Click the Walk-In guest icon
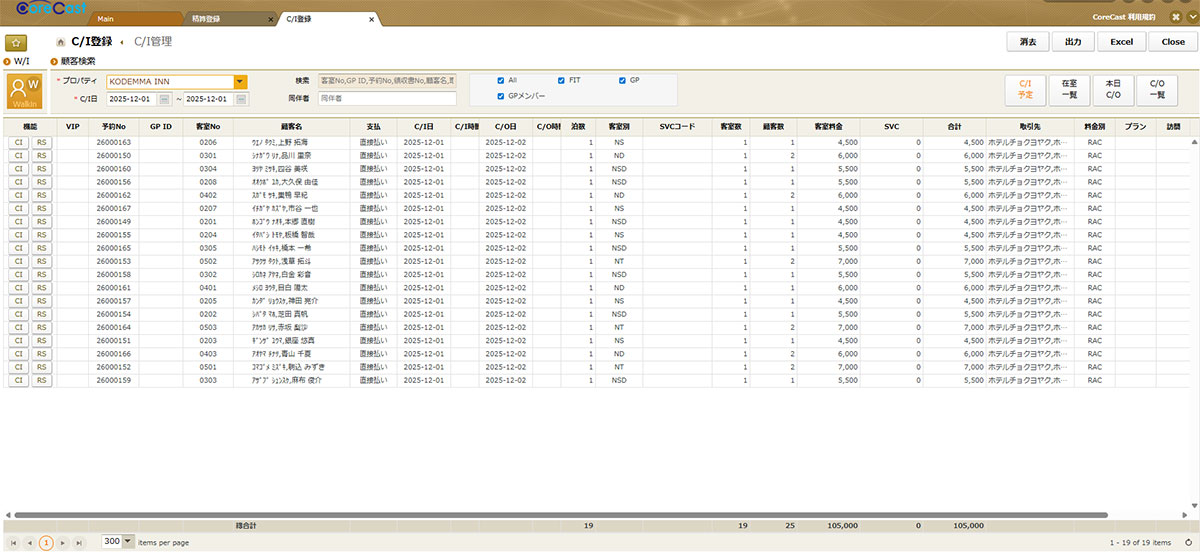1200x552 pixels. pos(23,91)
